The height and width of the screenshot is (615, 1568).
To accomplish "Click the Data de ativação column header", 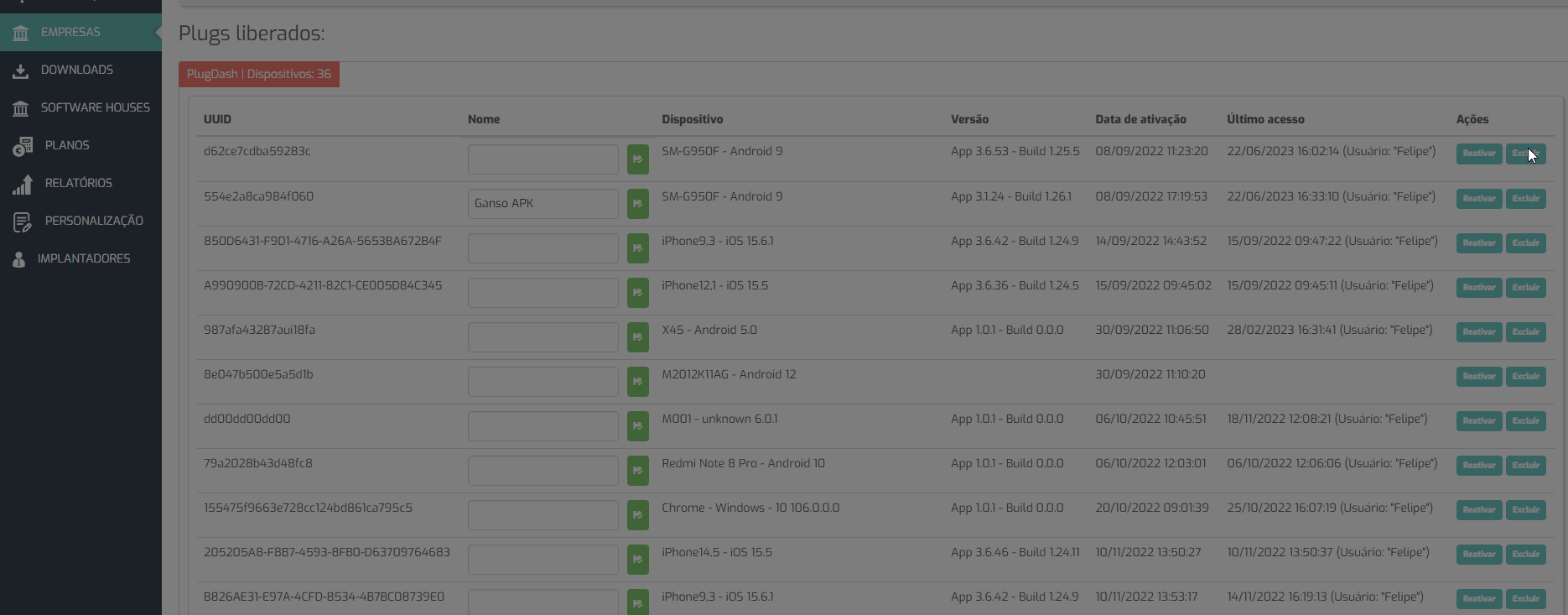I will click(x=1140, y=119).
